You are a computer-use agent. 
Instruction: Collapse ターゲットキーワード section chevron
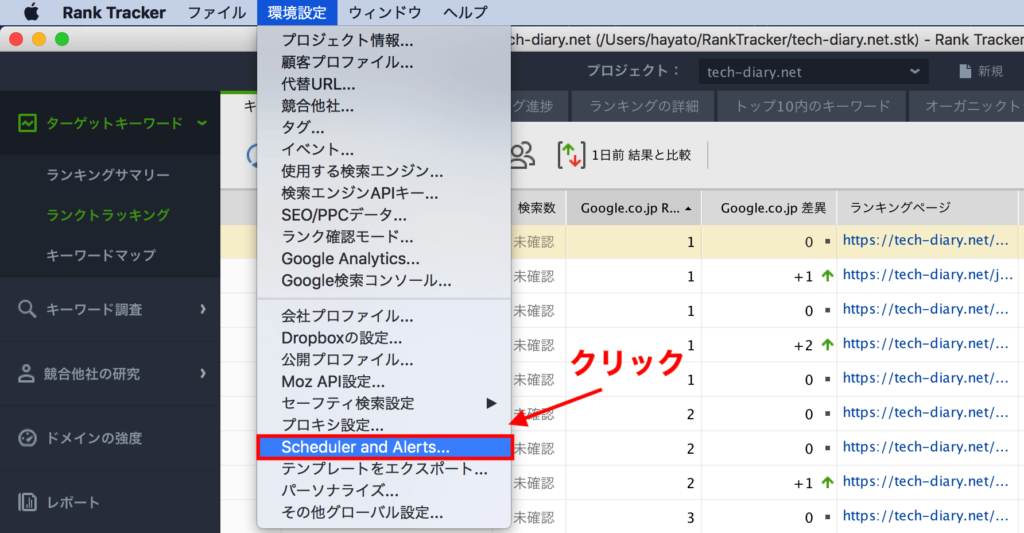(202, 123)
